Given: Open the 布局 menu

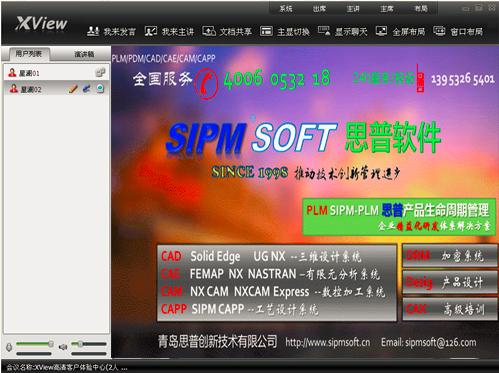Looking at the screenshot, I should 421,9.
